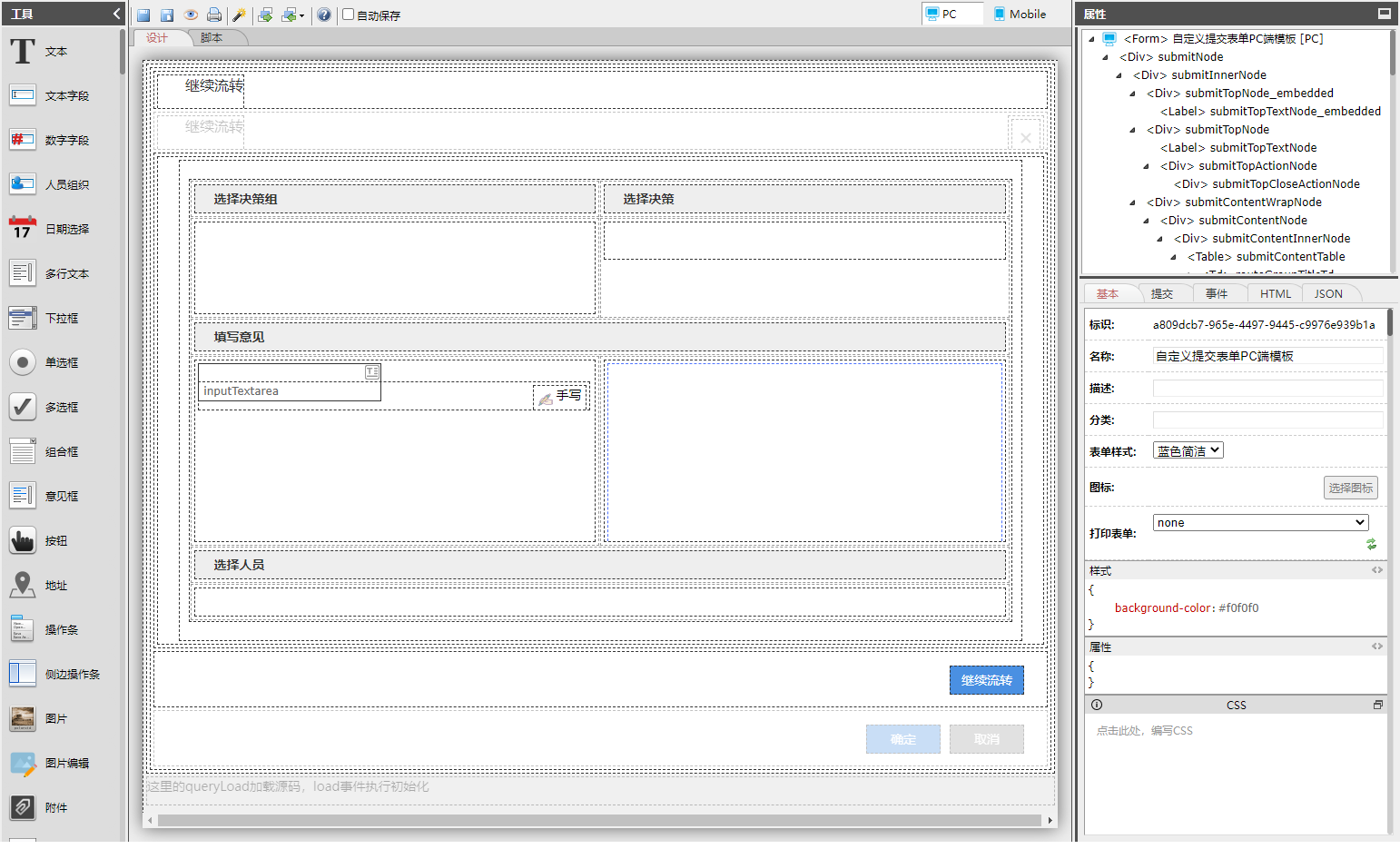Screen dimensions: 1400x849
Task: Click the 确定 confirm button
Action: [x=902, y=739]
